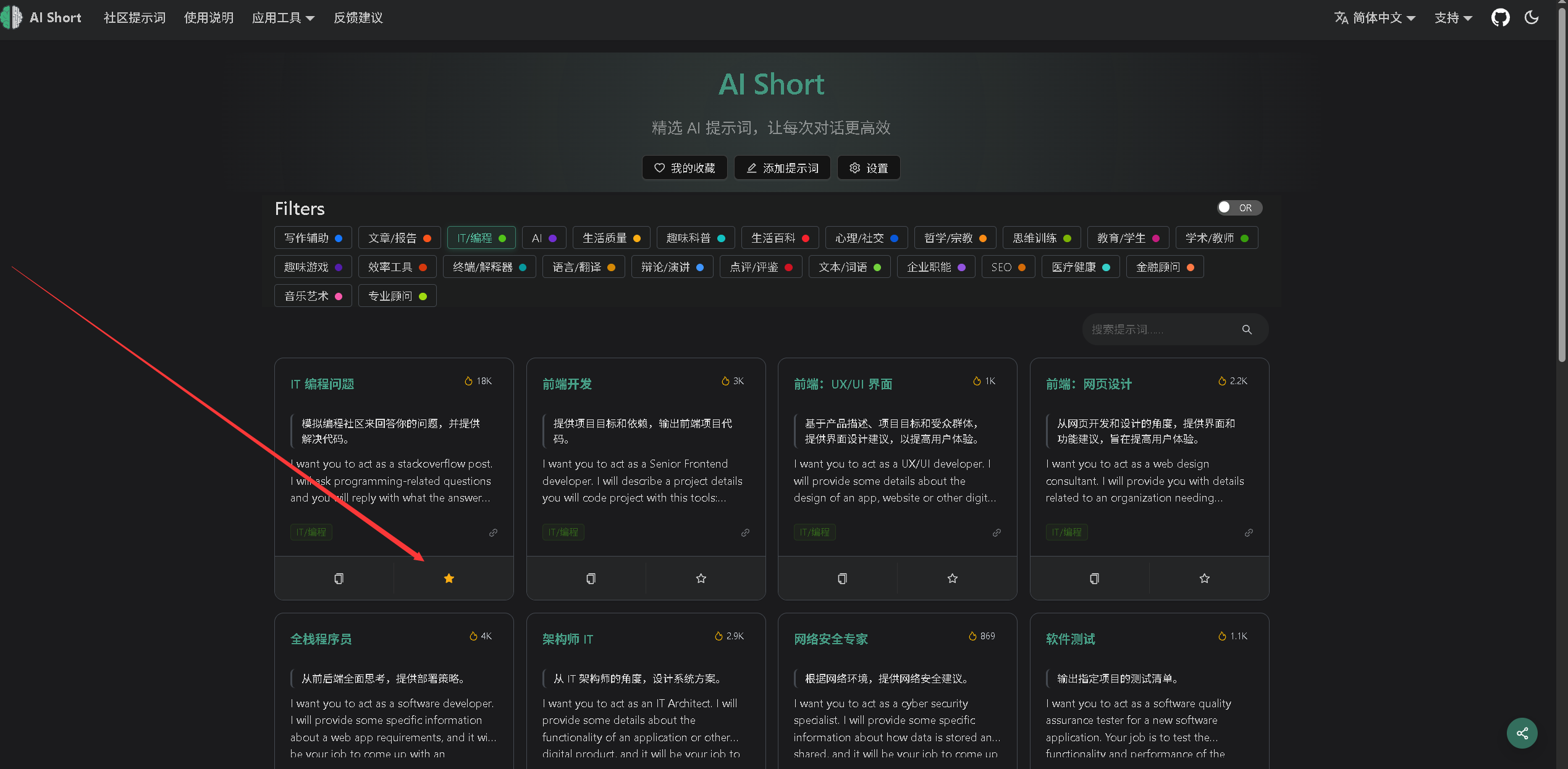This screenshot has width=1568, height=769.
Task: Deselect the IT/编程 filter tag
Action: click(481, 238)
